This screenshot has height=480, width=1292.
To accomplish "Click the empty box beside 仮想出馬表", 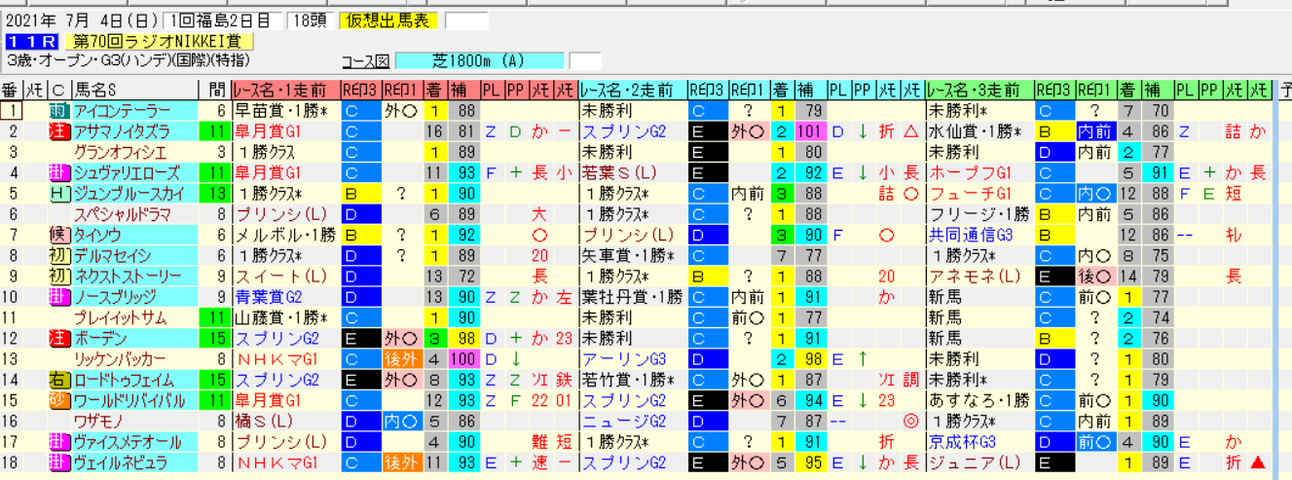I will click(x=467, y=21).
